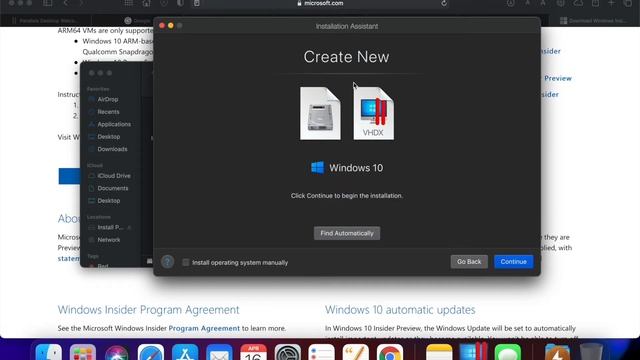
Task: Select Desktop under Finder iCloud section
Action: (x=109, y=201)
